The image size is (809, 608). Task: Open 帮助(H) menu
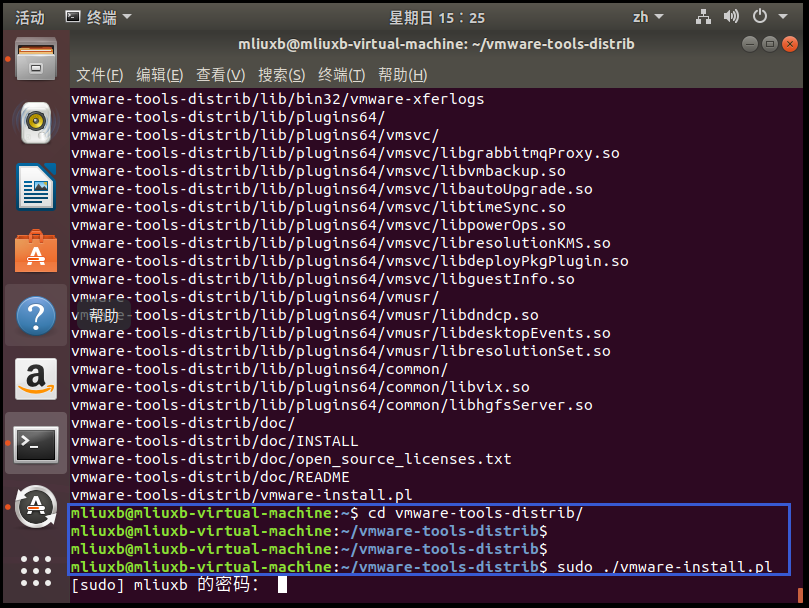pyautogui.click(x=402, y=75)
